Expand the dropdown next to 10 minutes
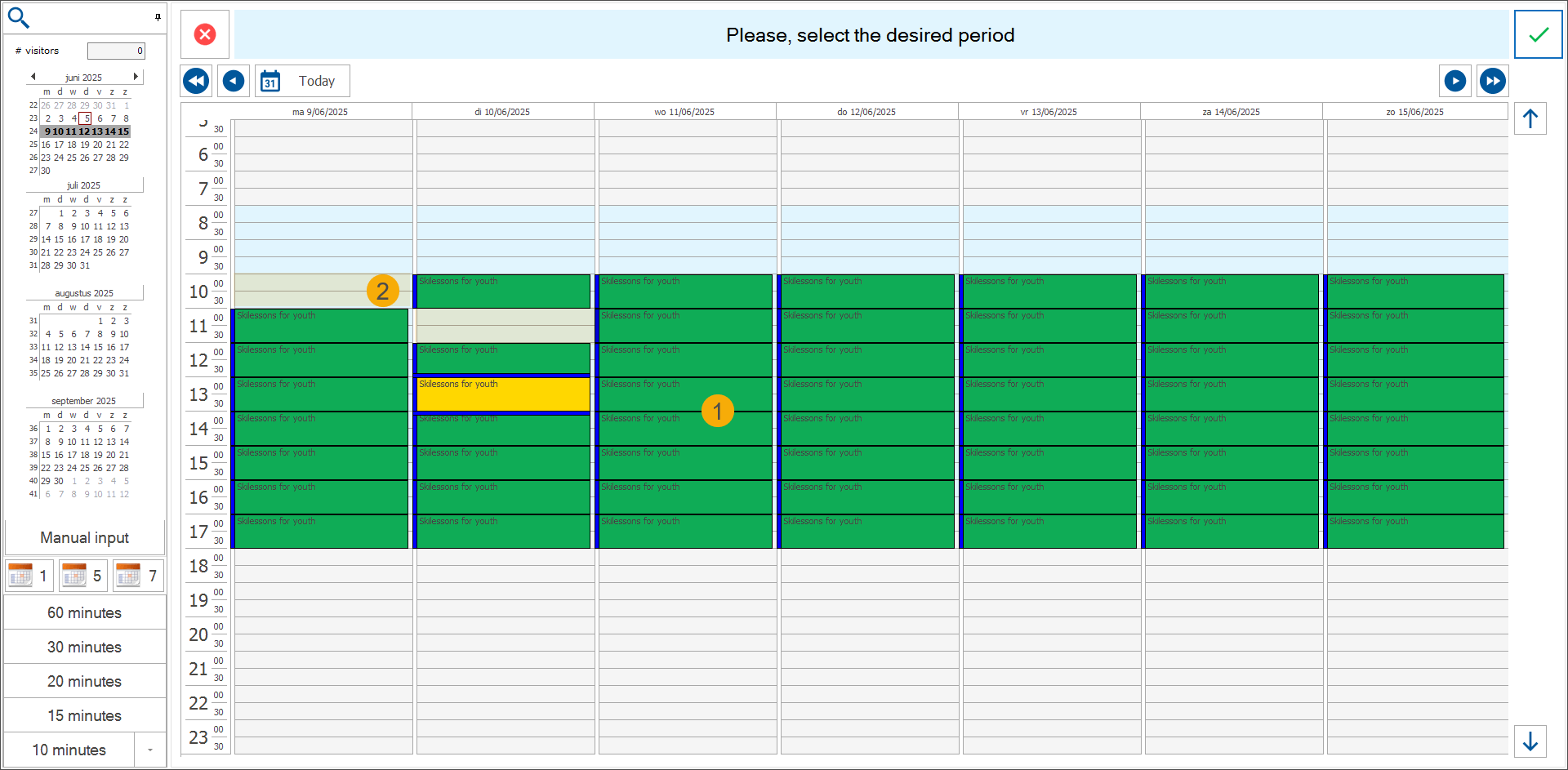The image size is (1568, 770). coord(150,750)
